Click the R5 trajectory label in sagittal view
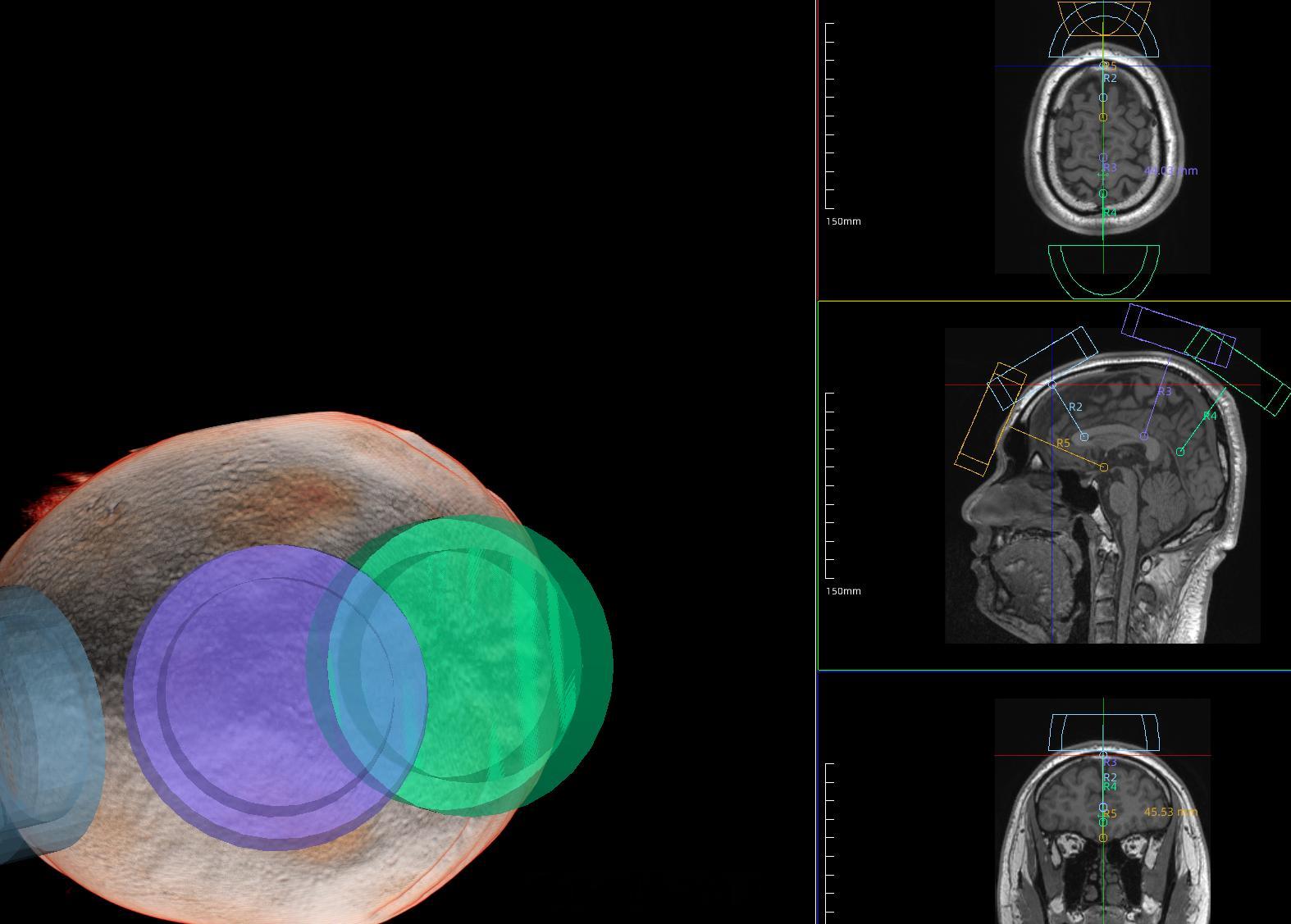 click(x=1063, y=443)
